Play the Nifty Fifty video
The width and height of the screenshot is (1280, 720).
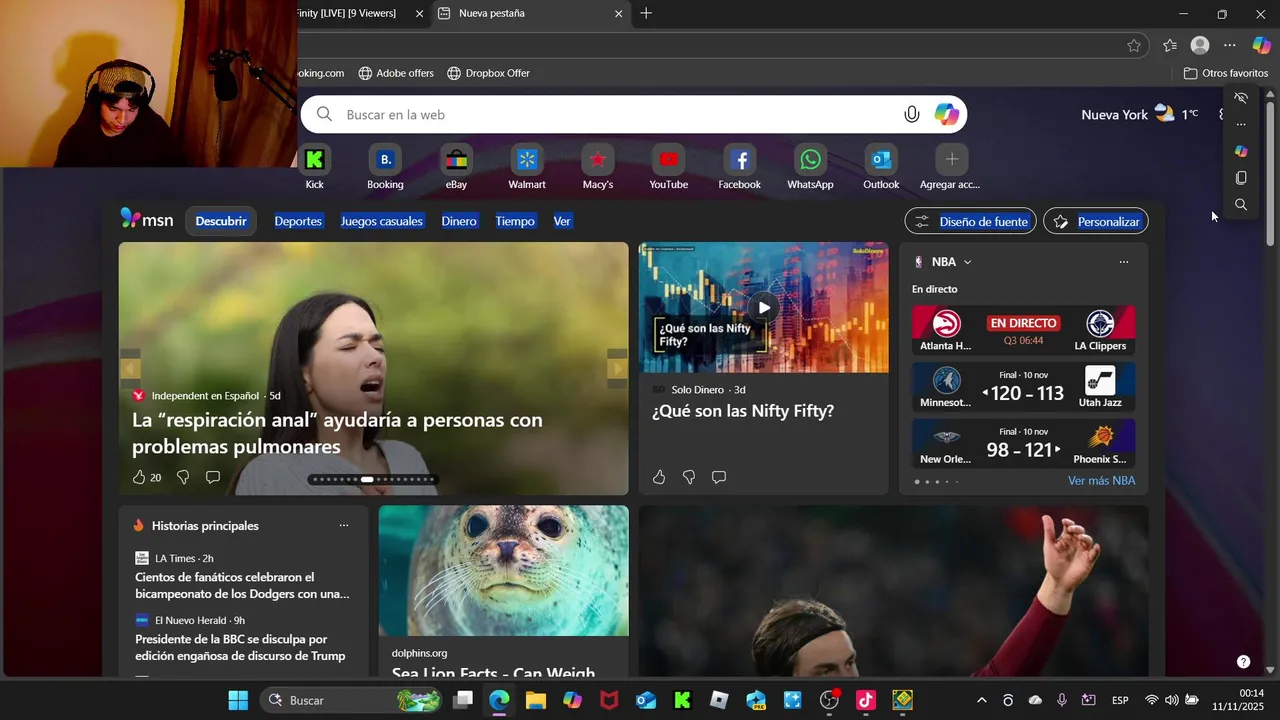point(764,307)
